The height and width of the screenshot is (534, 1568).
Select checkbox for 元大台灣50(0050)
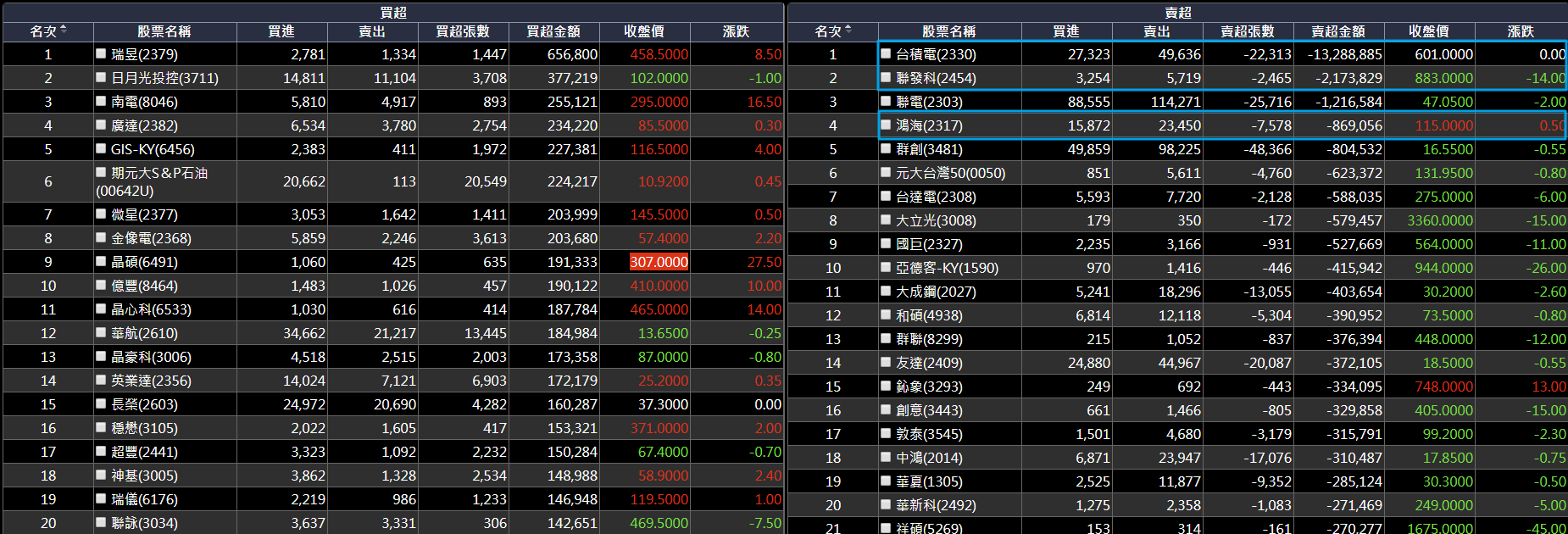(886, 172)
